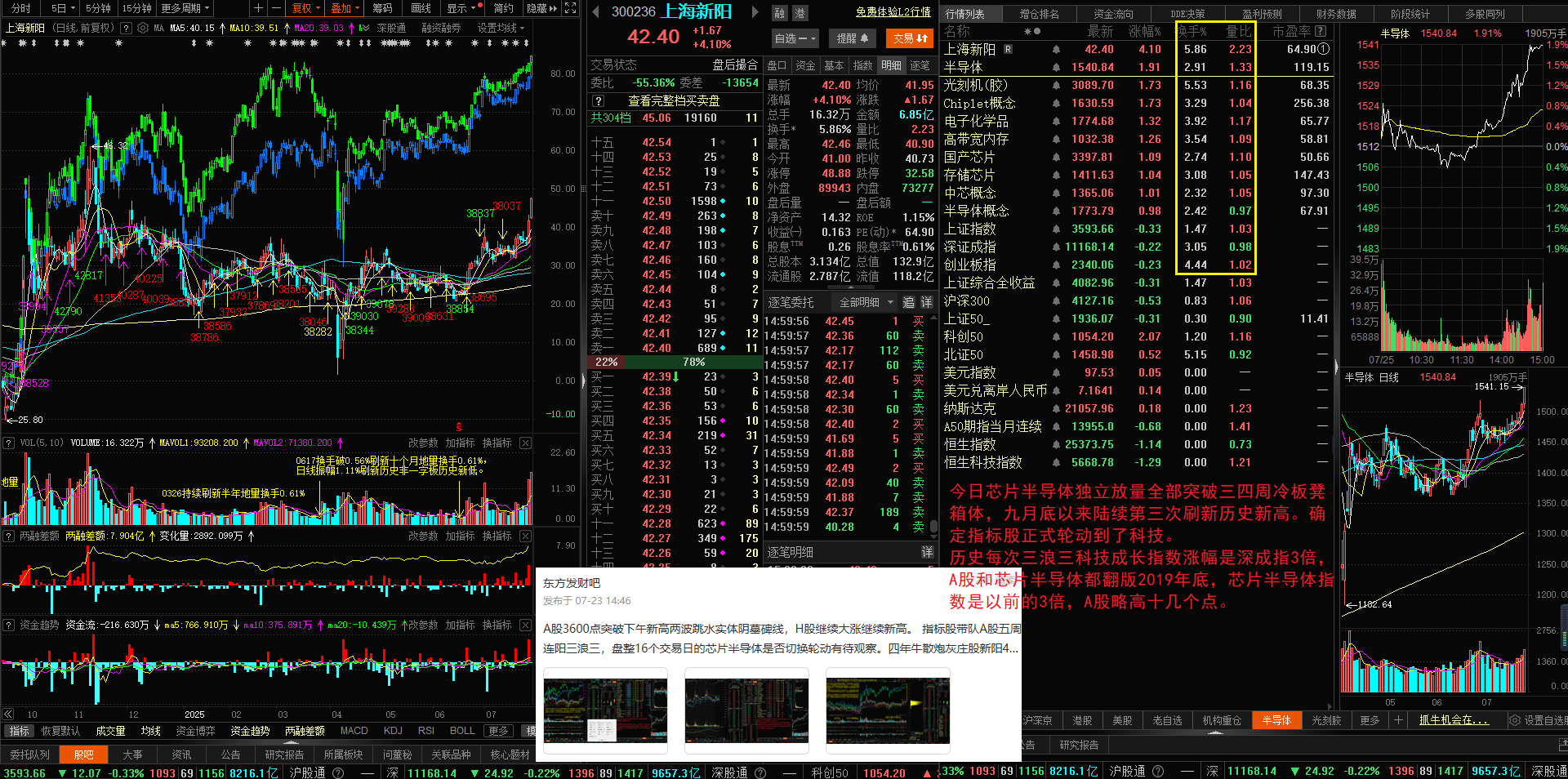
Task: Click bell alert icon in 半导体 row
Action: point(1056,67)
